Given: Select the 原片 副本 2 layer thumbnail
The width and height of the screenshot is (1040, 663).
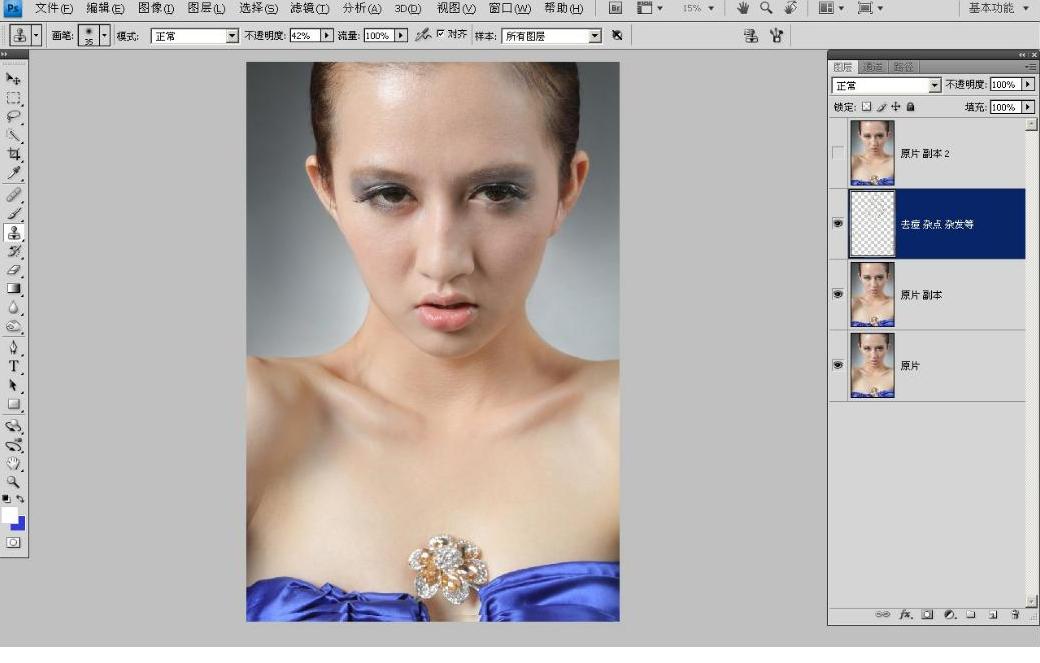Looking at the screenshot, I should click(x=872, y=153).
